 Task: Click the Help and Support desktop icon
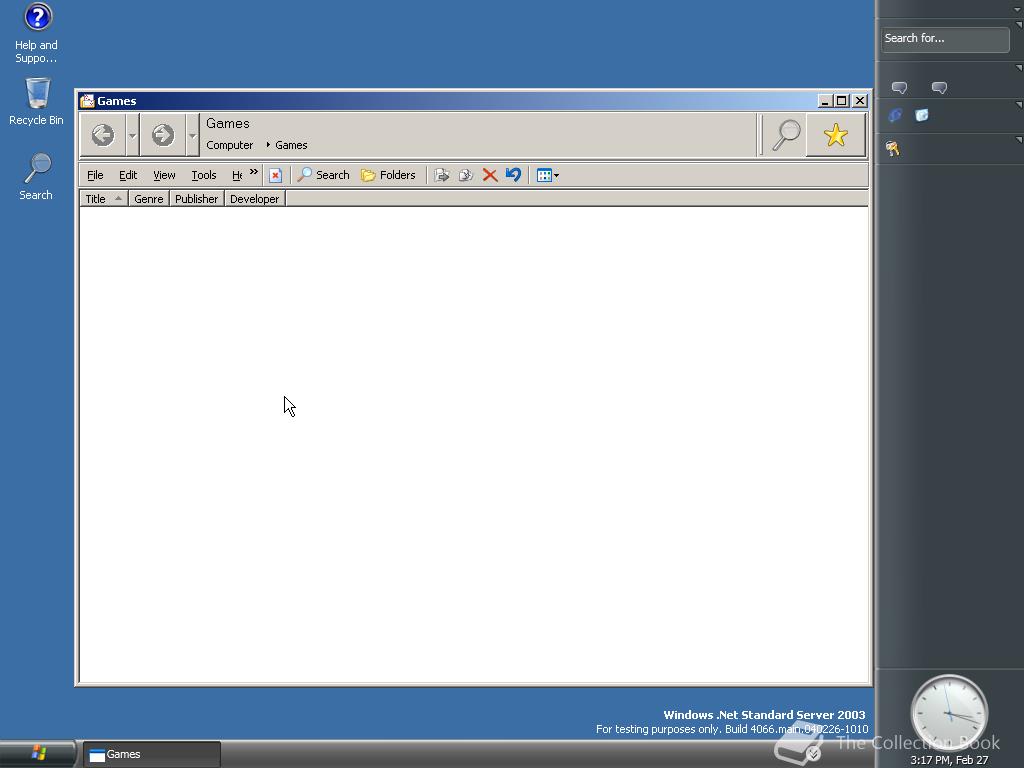(x=37, y=33)
